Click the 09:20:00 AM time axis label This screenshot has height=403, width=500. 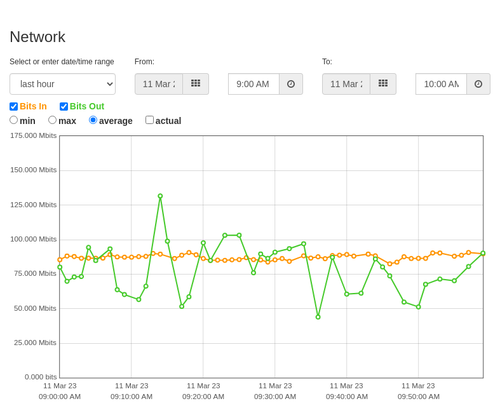click(x=203, y=397)
